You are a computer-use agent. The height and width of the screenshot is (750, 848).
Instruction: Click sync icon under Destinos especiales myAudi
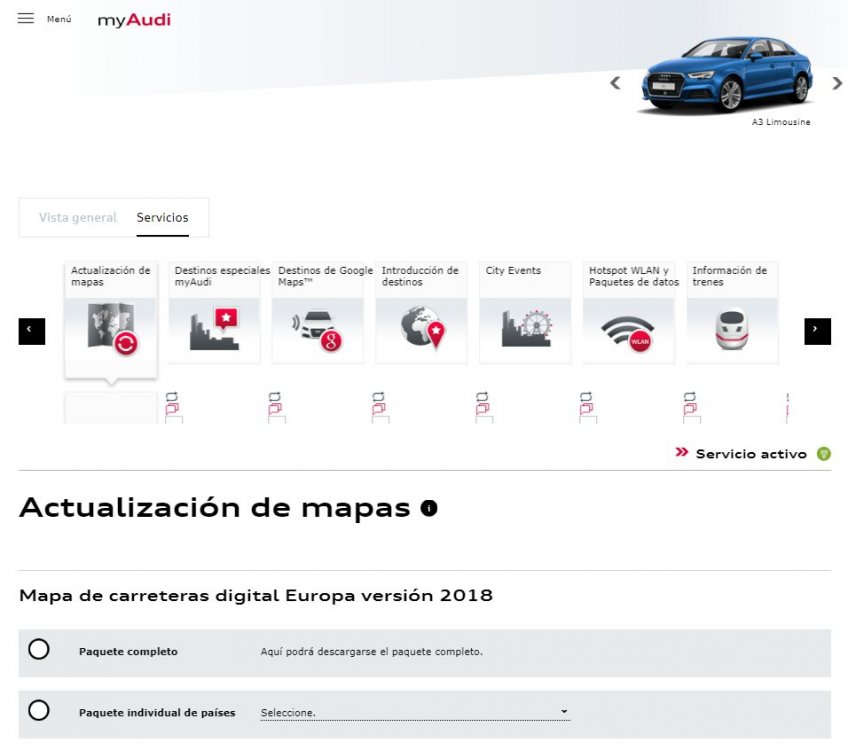[172, 397]
